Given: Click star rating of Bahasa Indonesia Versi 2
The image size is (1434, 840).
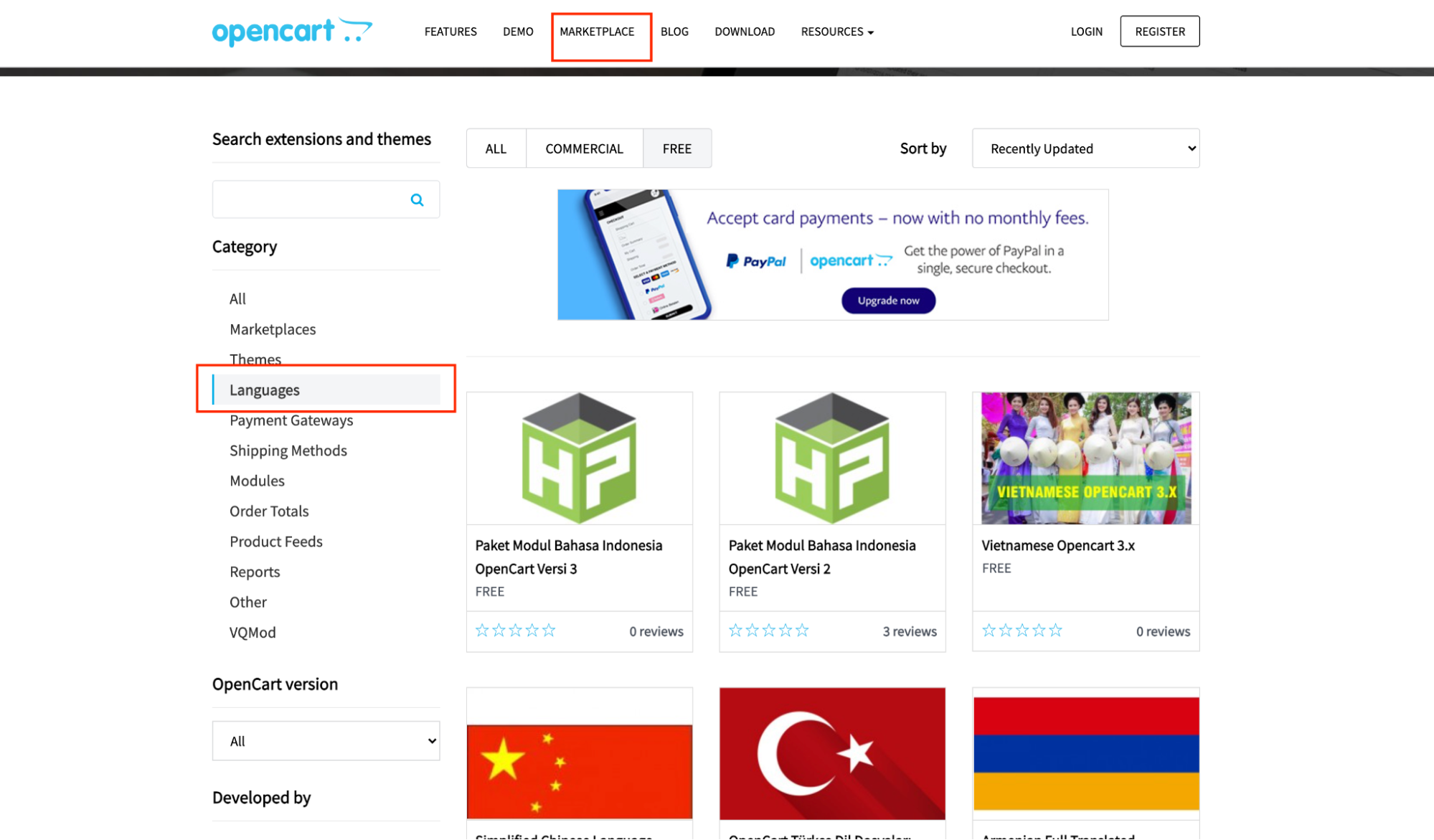Looking at the screenshot, I should click(768, 631).
